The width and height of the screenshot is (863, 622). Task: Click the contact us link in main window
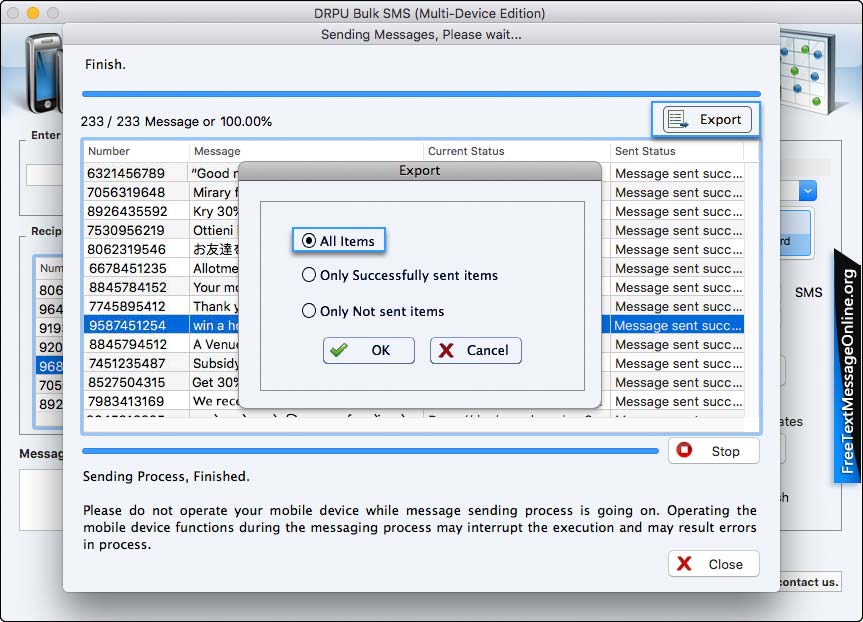coord(809,582)
